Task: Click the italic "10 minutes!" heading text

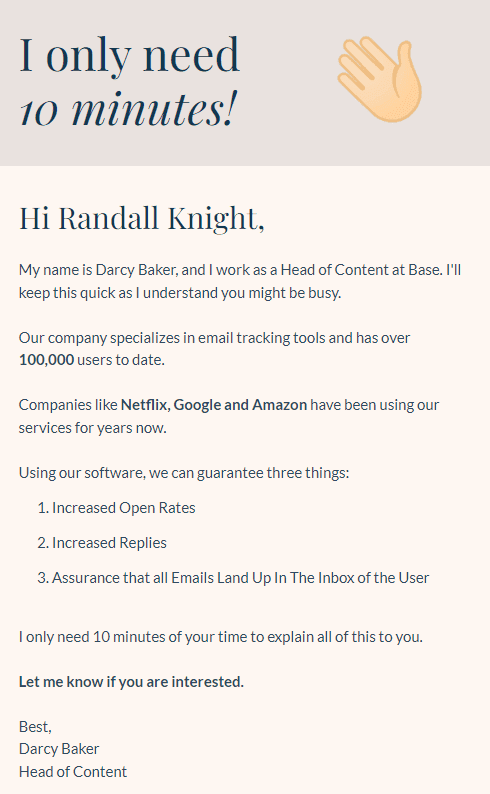Action: point(129,108)
